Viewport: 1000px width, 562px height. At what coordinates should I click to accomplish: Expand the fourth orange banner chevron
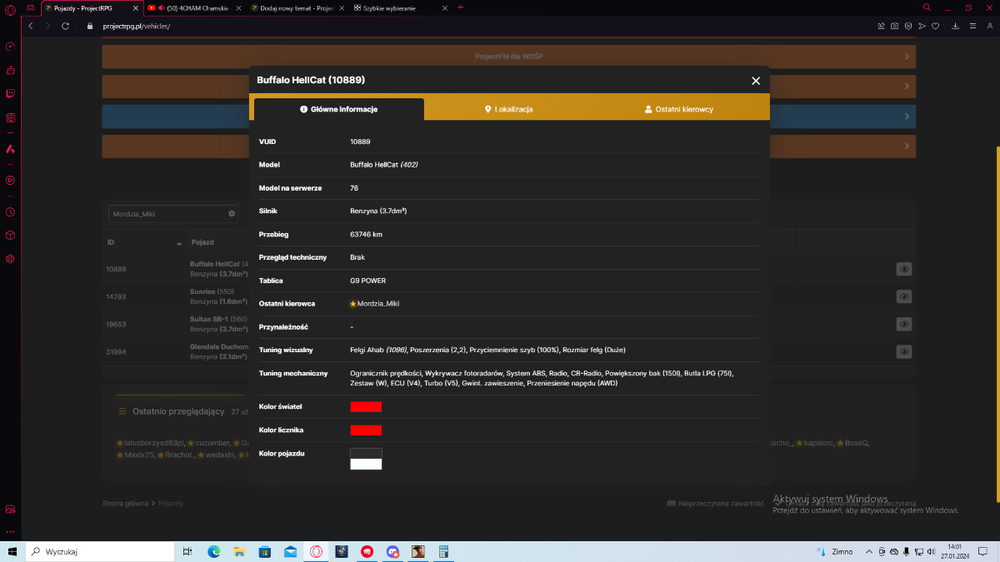[907, 146]
